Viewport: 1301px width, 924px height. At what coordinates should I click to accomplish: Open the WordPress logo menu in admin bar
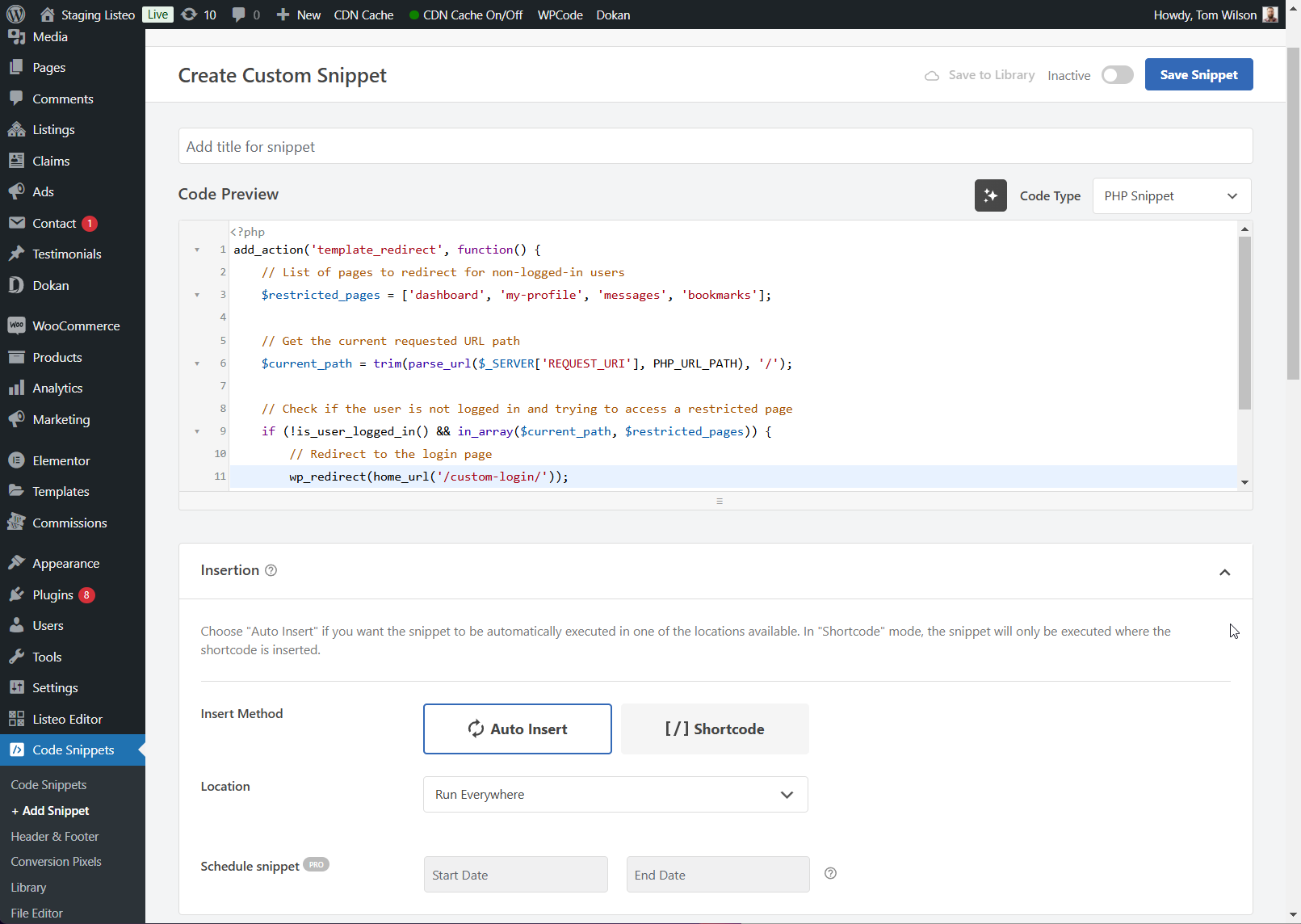(x=16, y=15)
